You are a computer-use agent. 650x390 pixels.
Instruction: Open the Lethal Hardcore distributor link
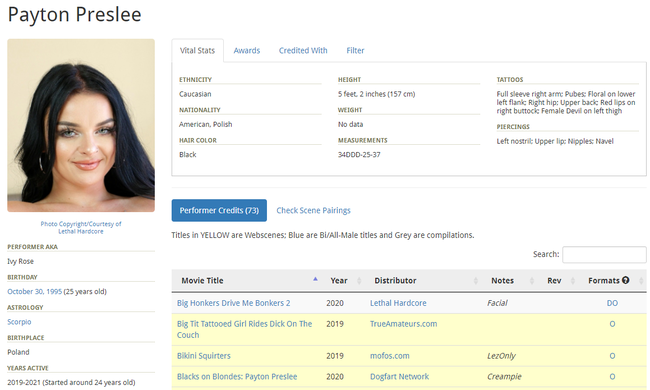pos(398,303)
